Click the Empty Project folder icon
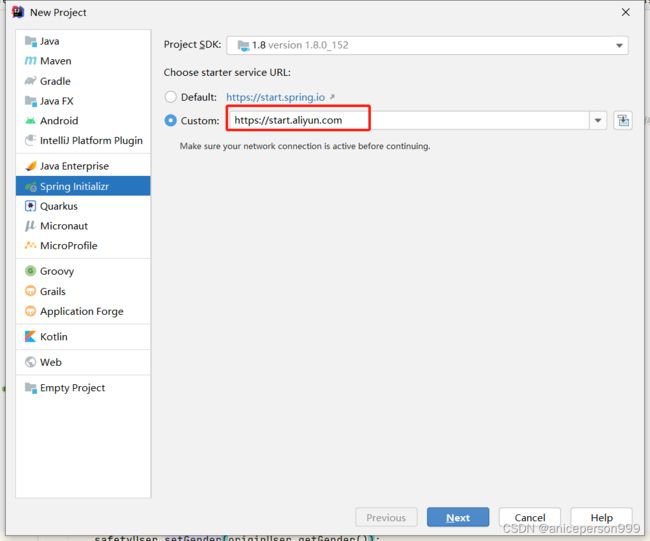Image resolution: width=650 pixels, height=541 pixels. [x=31, y=388]
